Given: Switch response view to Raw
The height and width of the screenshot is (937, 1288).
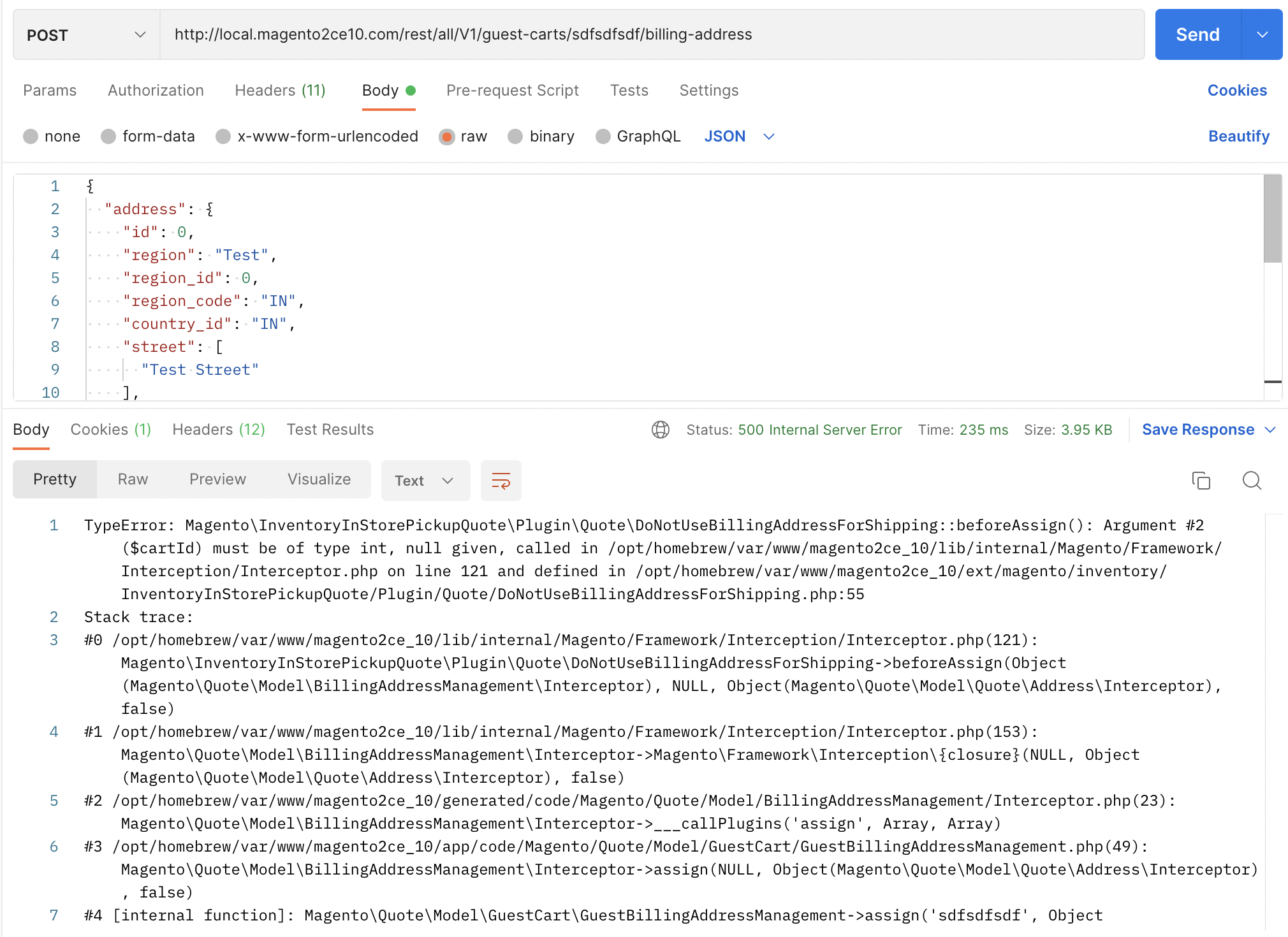Looking at the screenshot, I should click(133, 479).
